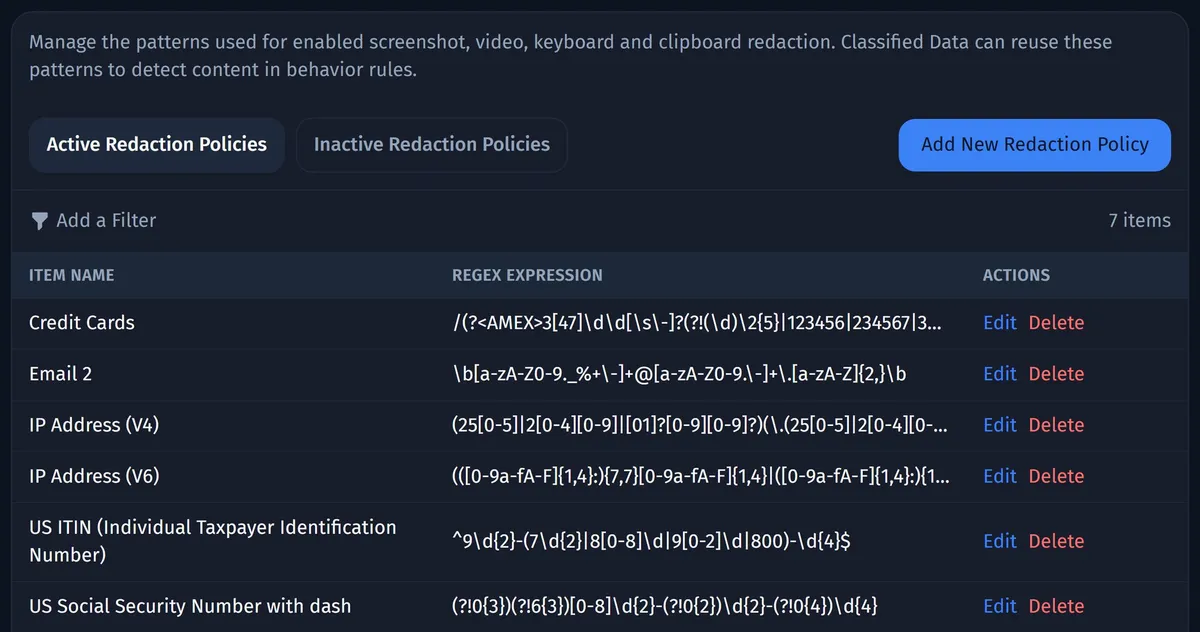Click the REGEX EXPRESSION column header
The height and width of the screenshot is (632, 1200).
coord(527,275)
